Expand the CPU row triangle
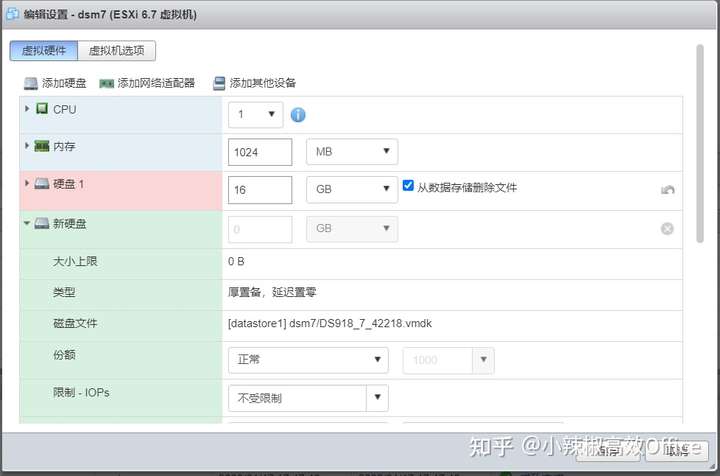The image size is (720, 476). click(x=27, y=109)
